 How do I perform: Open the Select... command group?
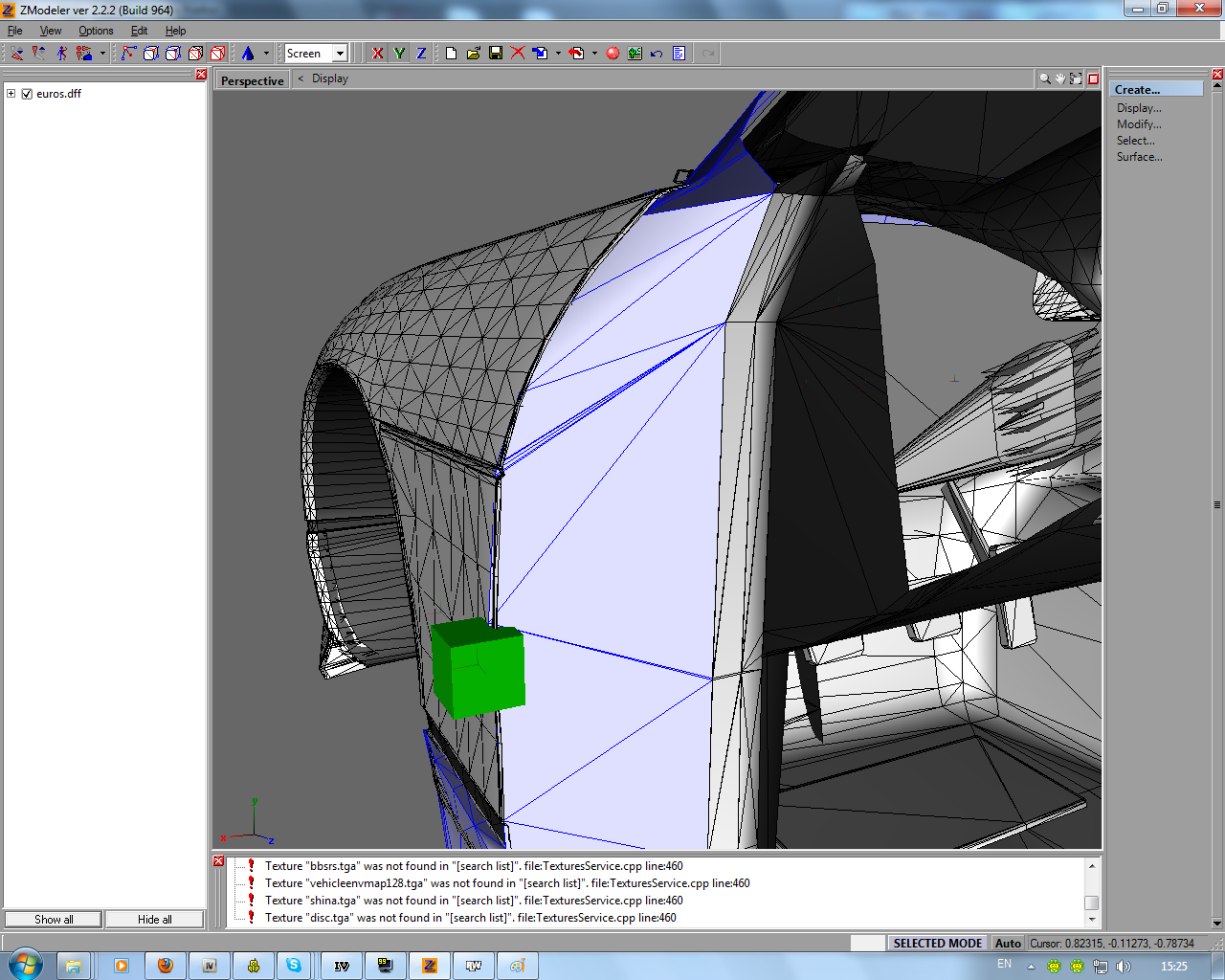click(x=1136, y=141)
